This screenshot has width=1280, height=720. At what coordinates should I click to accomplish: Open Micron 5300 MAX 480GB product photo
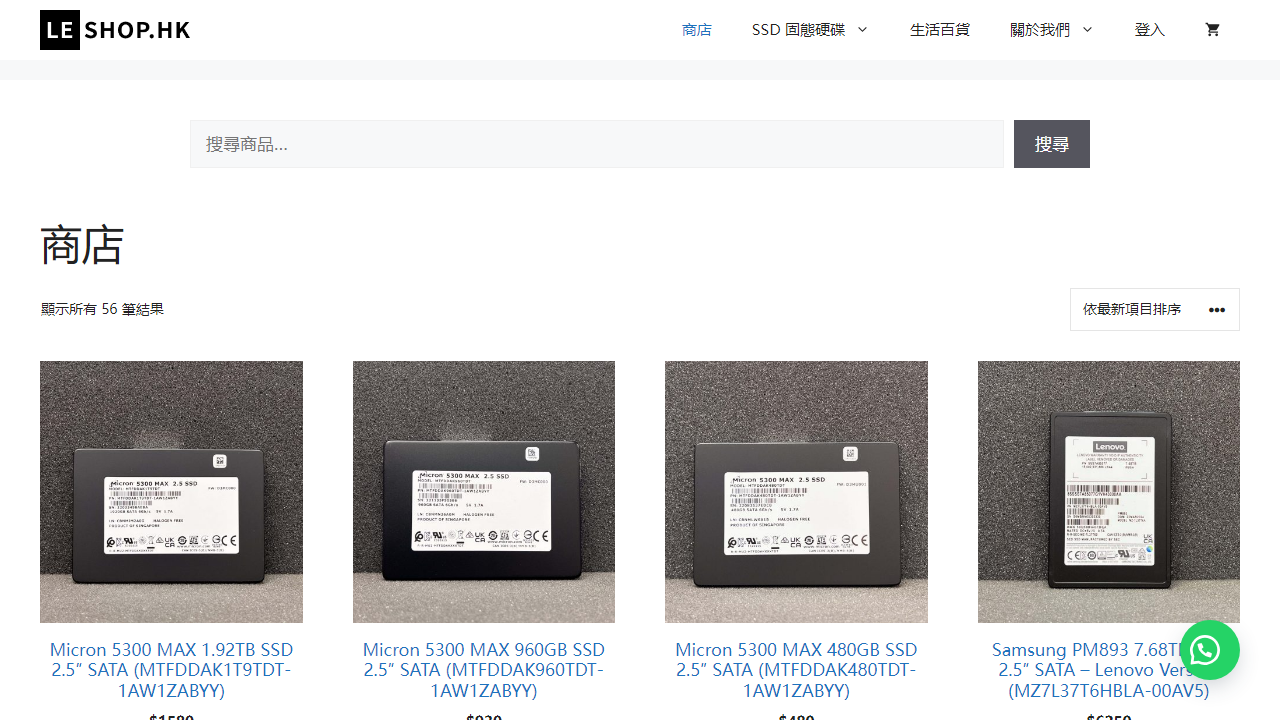[x=796, y=492]
